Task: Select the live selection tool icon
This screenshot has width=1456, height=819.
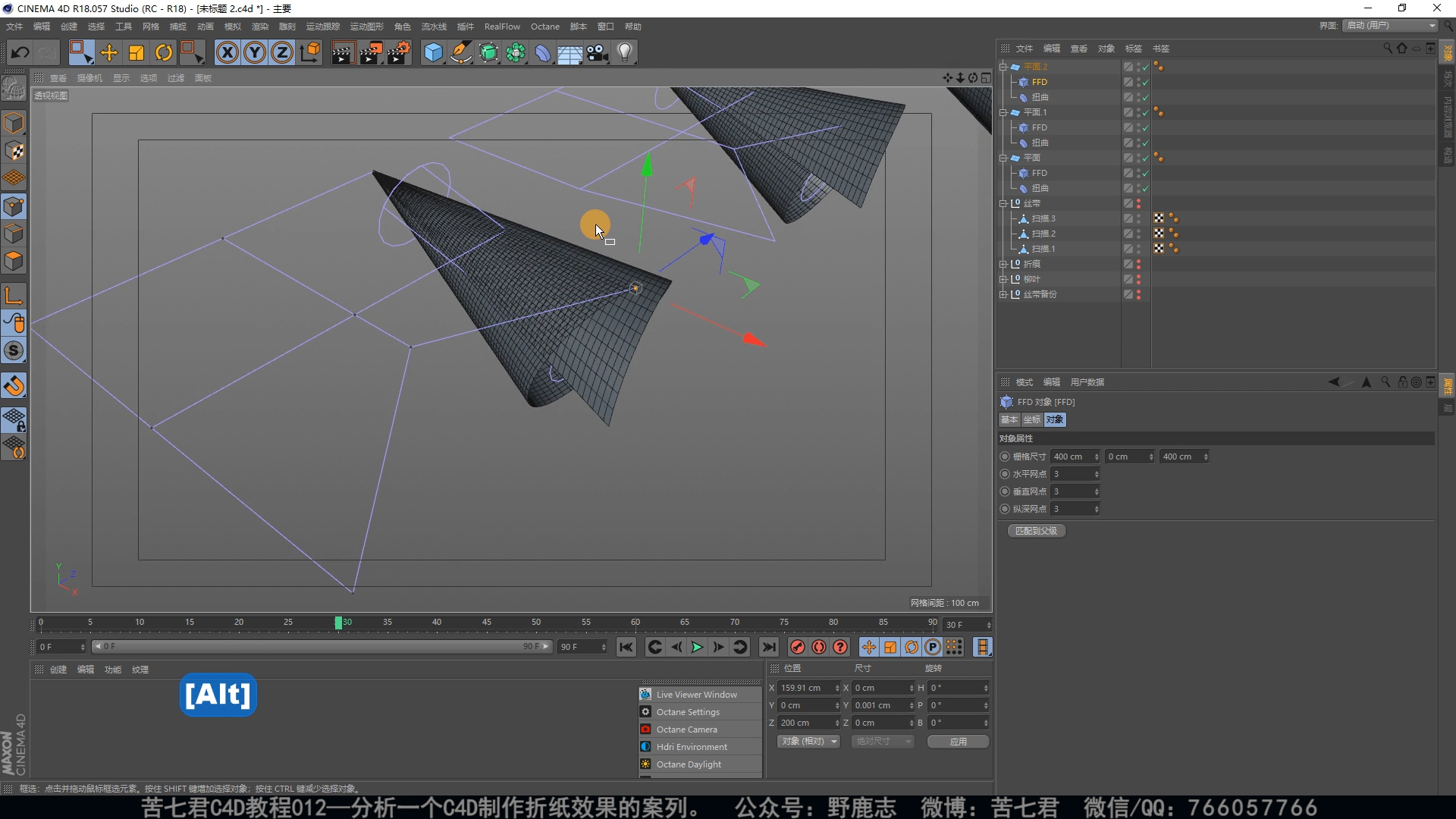Action: point(81,52)
